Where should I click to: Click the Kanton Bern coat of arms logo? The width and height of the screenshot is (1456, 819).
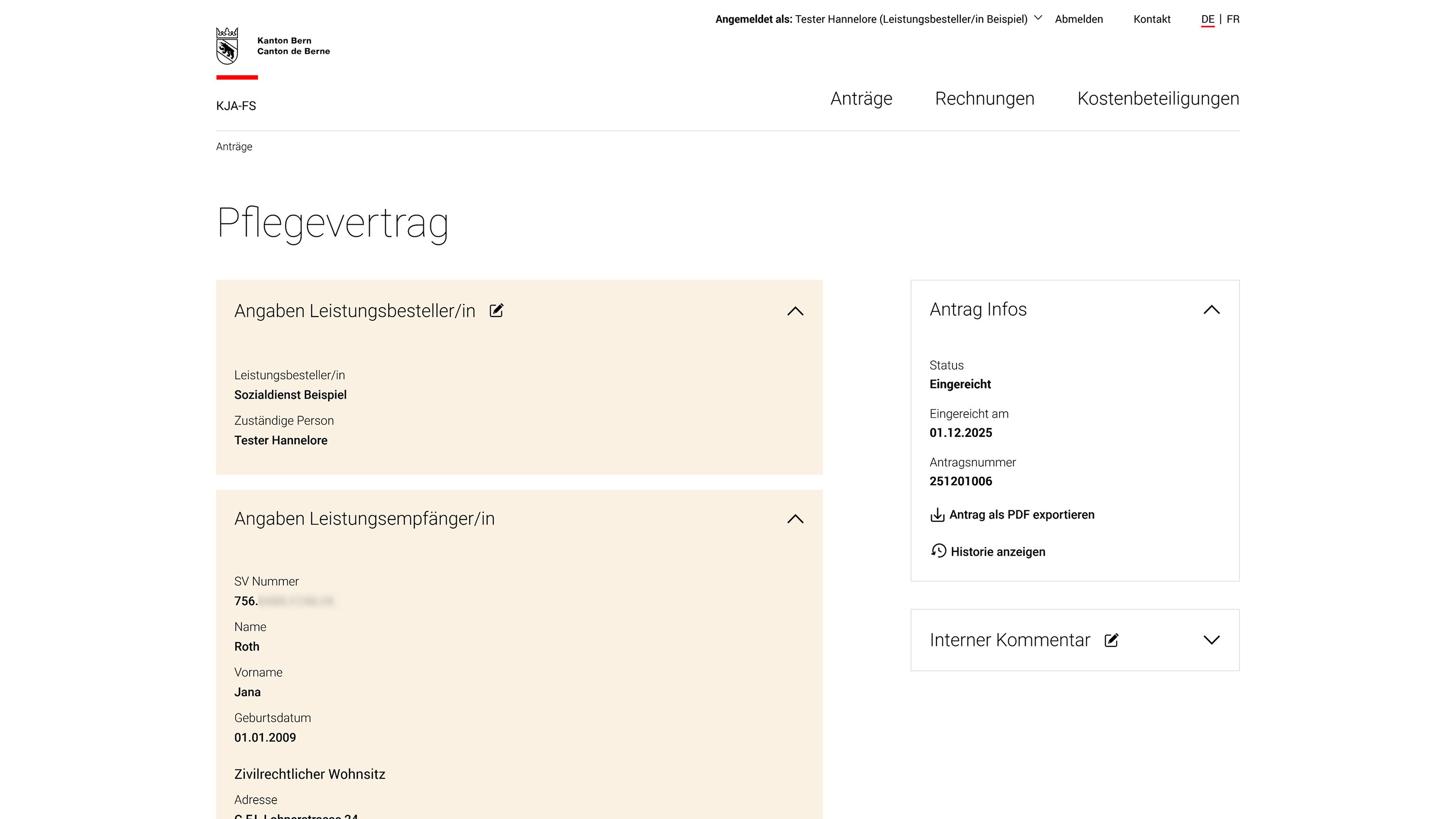(x=227, y=46)
